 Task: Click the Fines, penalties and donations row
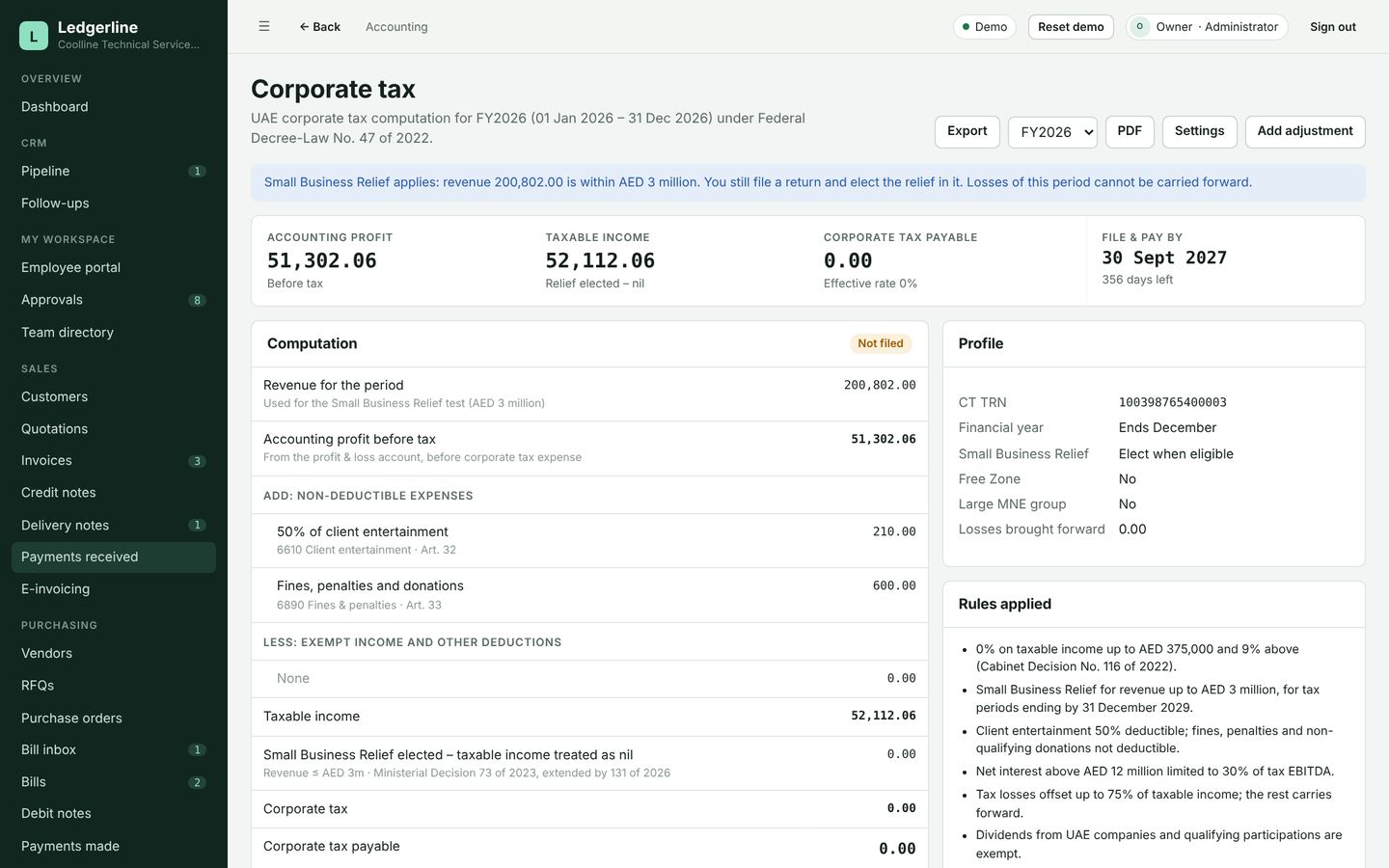(589, 595)
